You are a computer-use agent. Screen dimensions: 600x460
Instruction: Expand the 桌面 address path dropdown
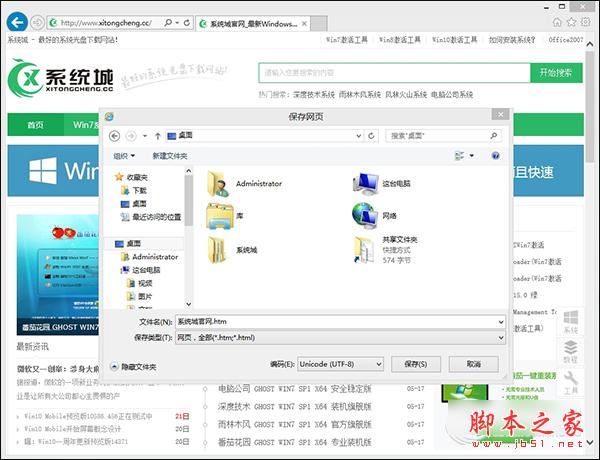(x=359, y=136)
